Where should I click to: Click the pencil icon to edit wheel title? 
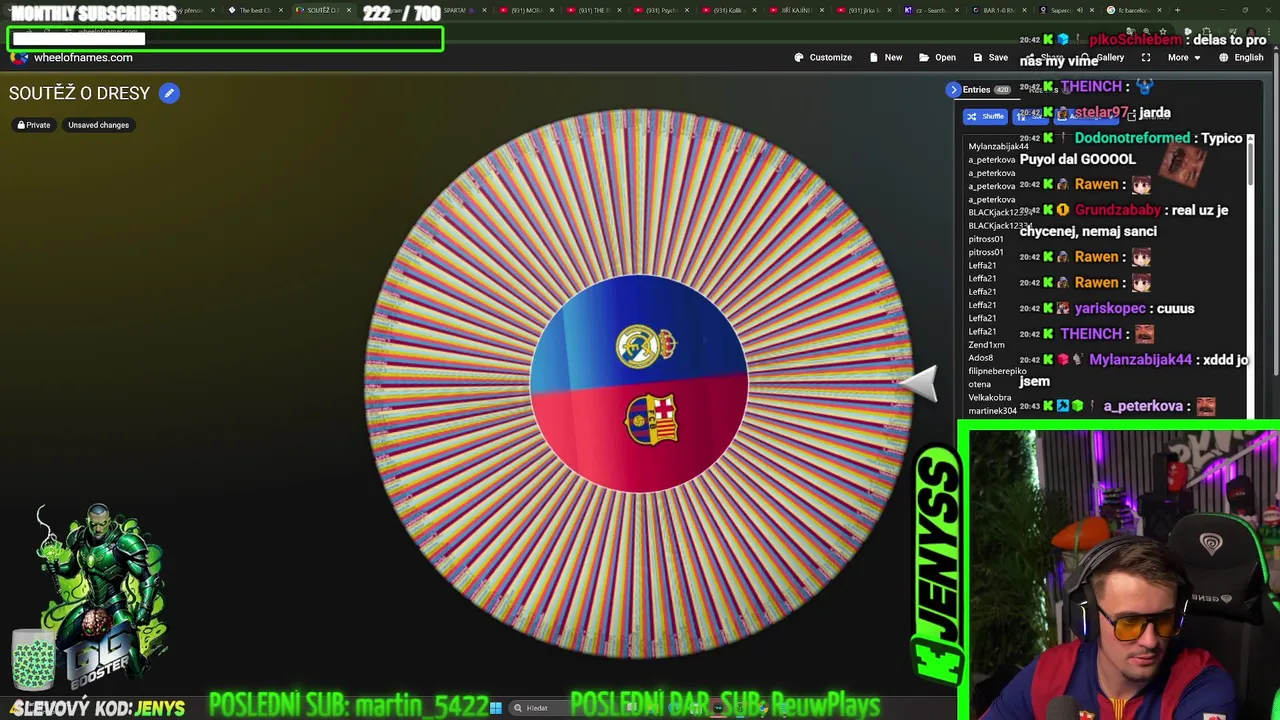[169, 93]
